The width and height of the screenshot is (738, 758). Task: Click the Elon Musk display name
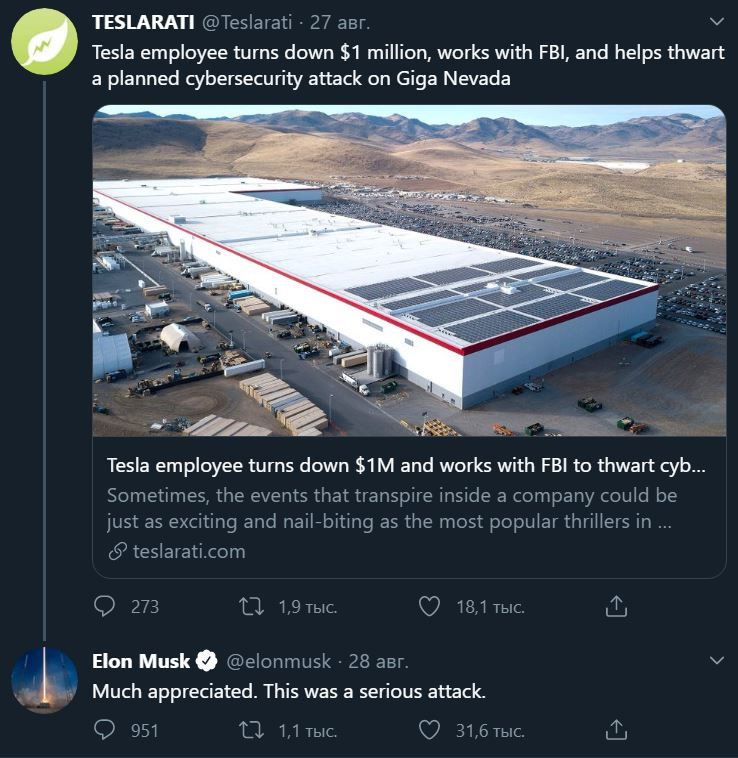click(x=141, y=661)
